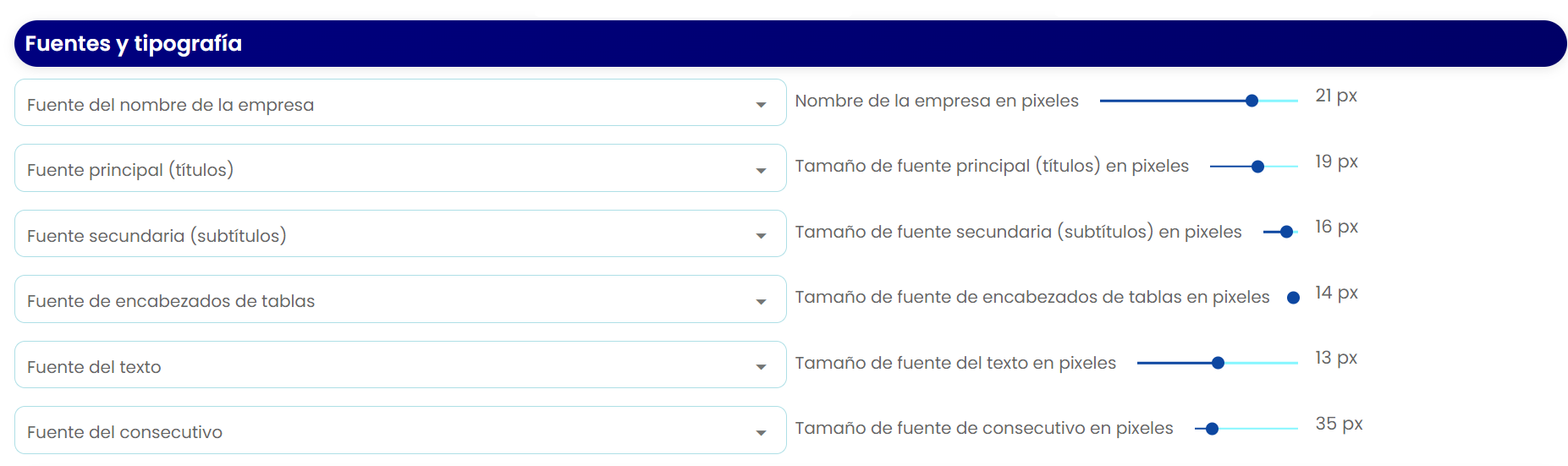Expand the Fuente del texto dropdown arrow
Image resolution: width=1568 pixels, height=466 pixels.
pyautogui.click(x=761, y=367)
